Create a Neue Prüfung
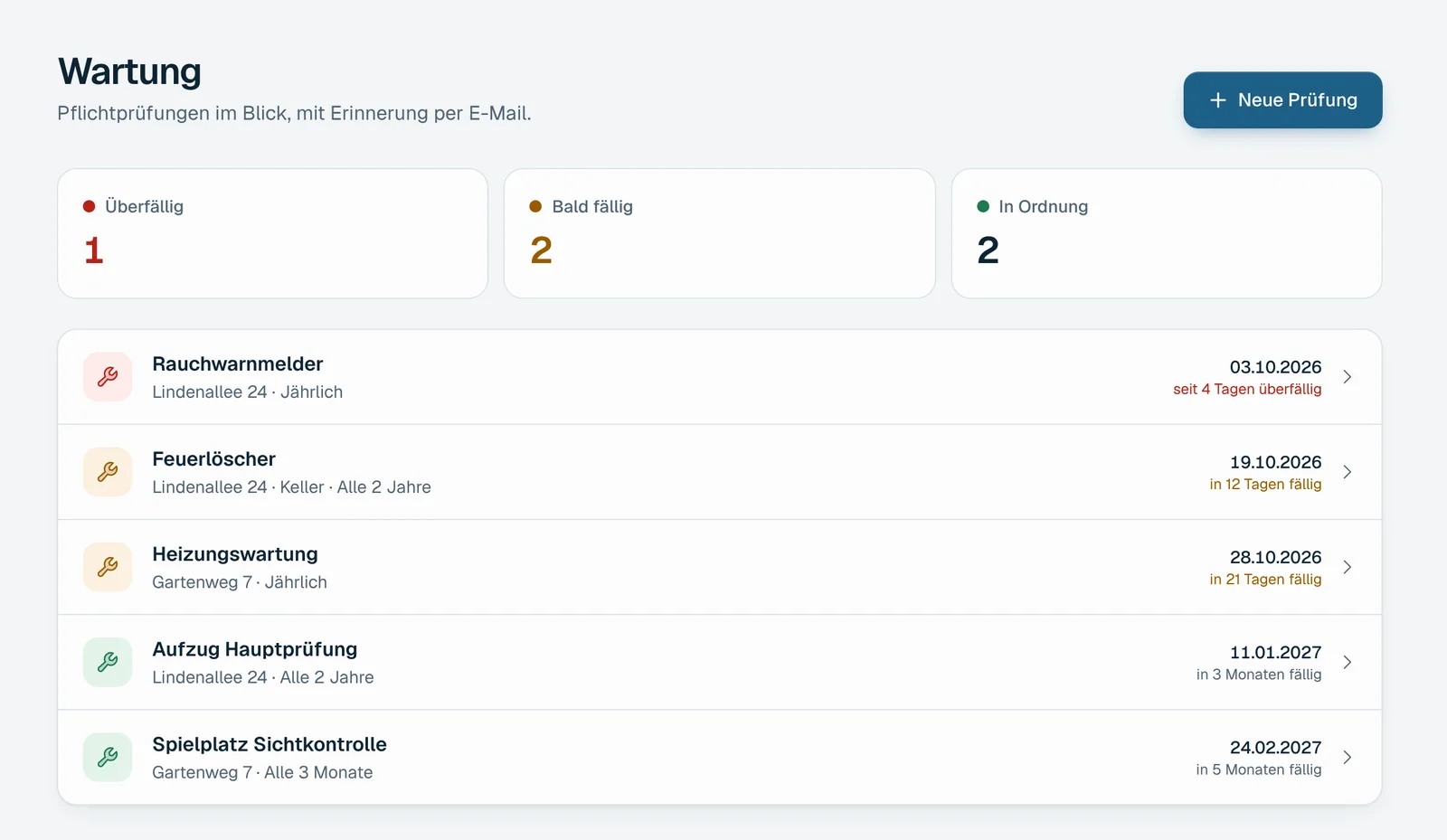1447x840 pixels. tap(1282, 100)
